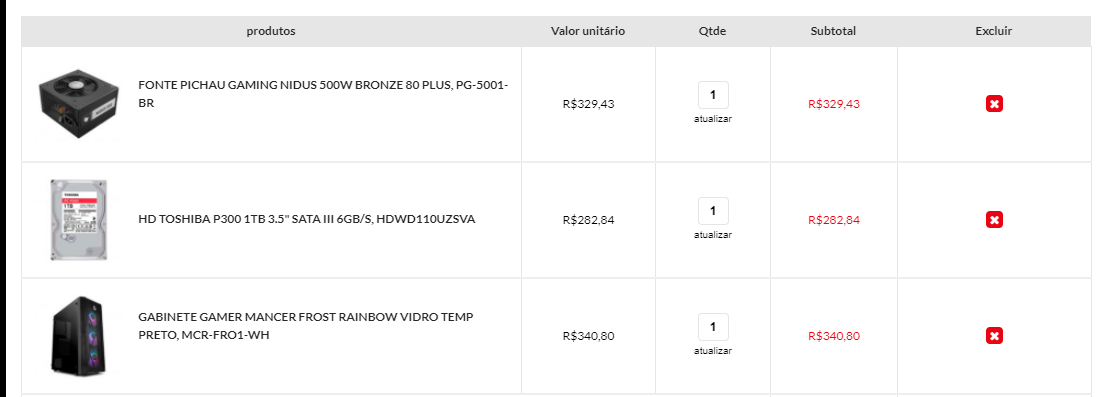This screenshot has width=1097, height=397.
Task: Edit quantity field for Fonte Pichau
Action: (x=713, y=95)
